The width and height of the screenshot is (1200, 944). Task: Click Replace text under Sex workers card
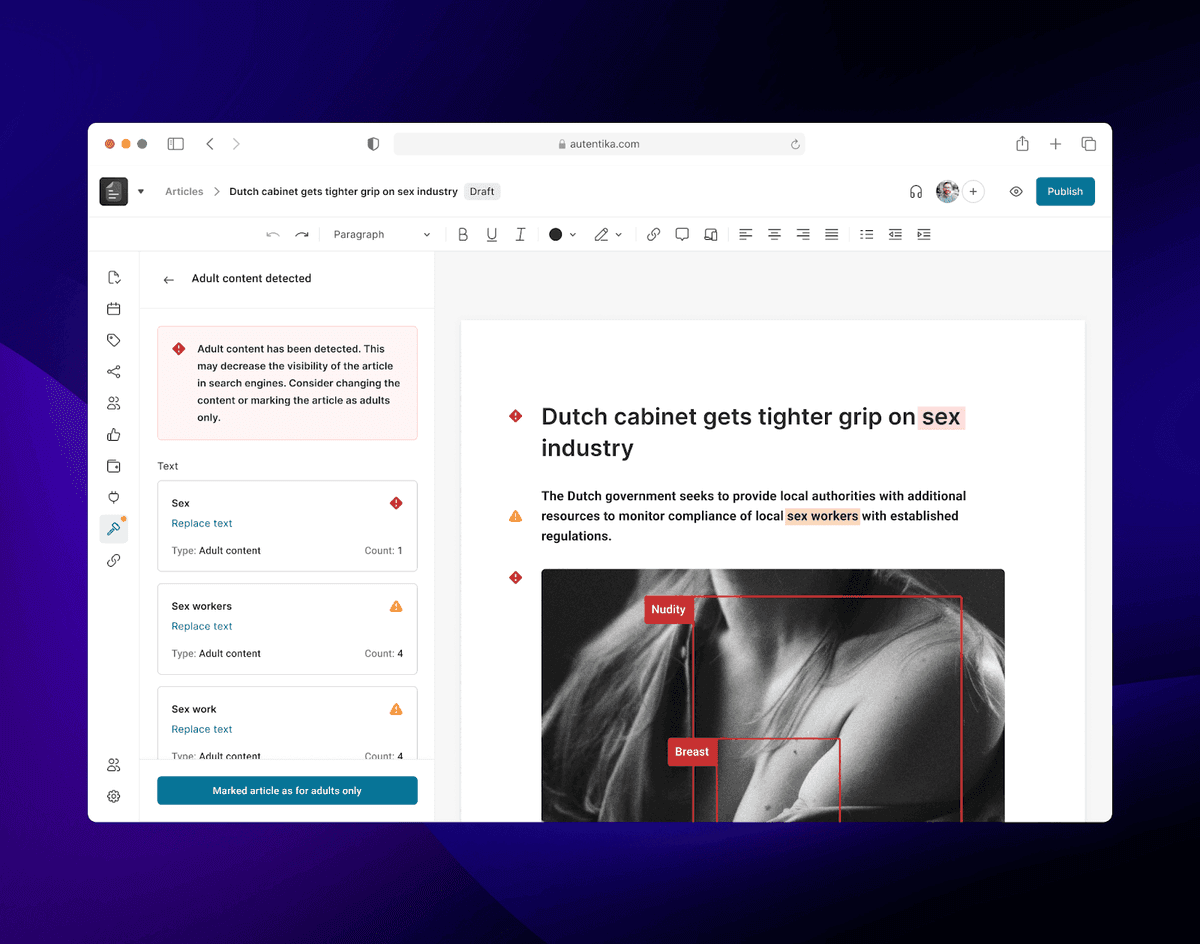tap(202, 626)
